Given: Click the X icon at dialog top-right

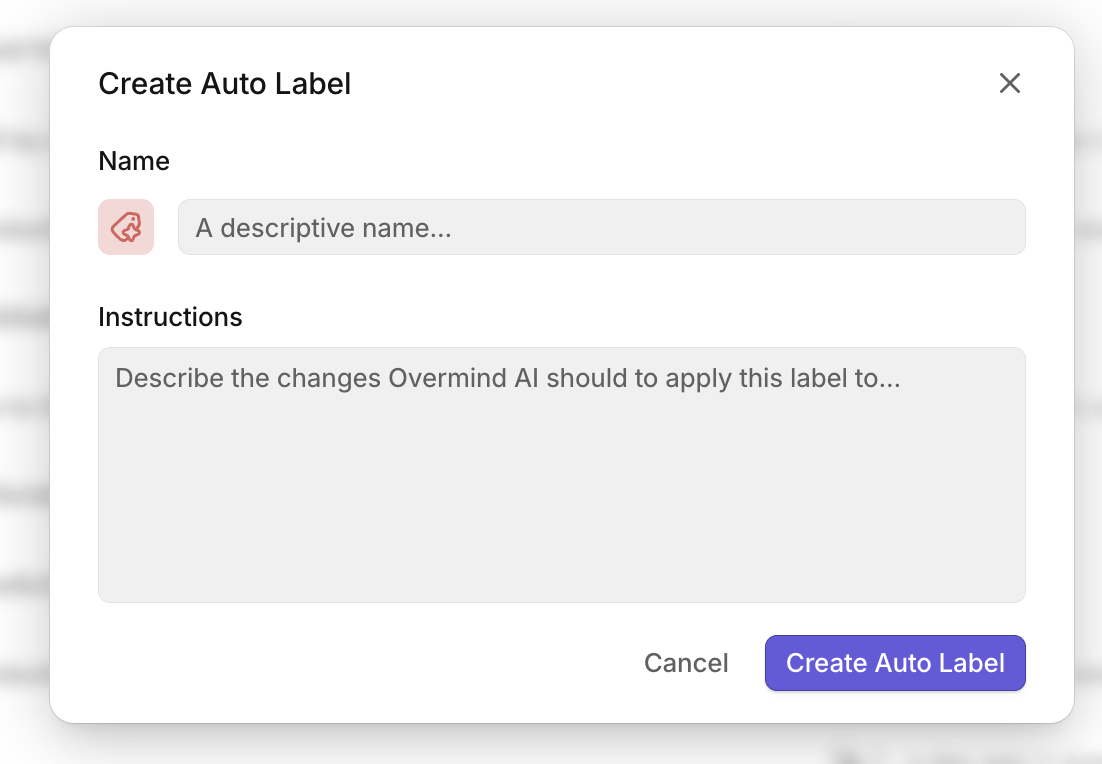Looking at the screenshot, I should [x=1009, y=83].
